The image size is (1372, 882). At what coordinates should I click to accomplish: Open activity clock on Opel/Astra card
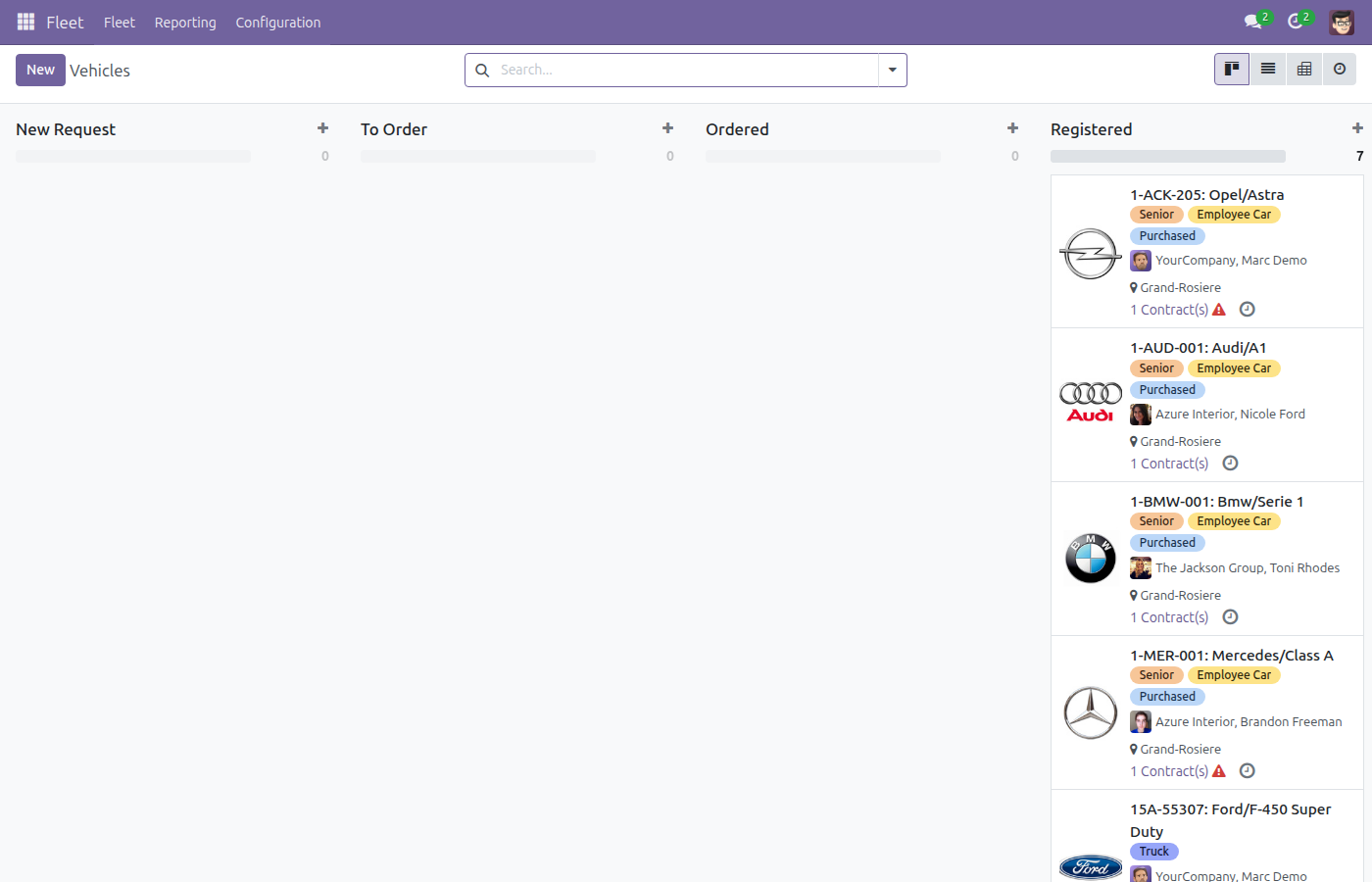1248,310
